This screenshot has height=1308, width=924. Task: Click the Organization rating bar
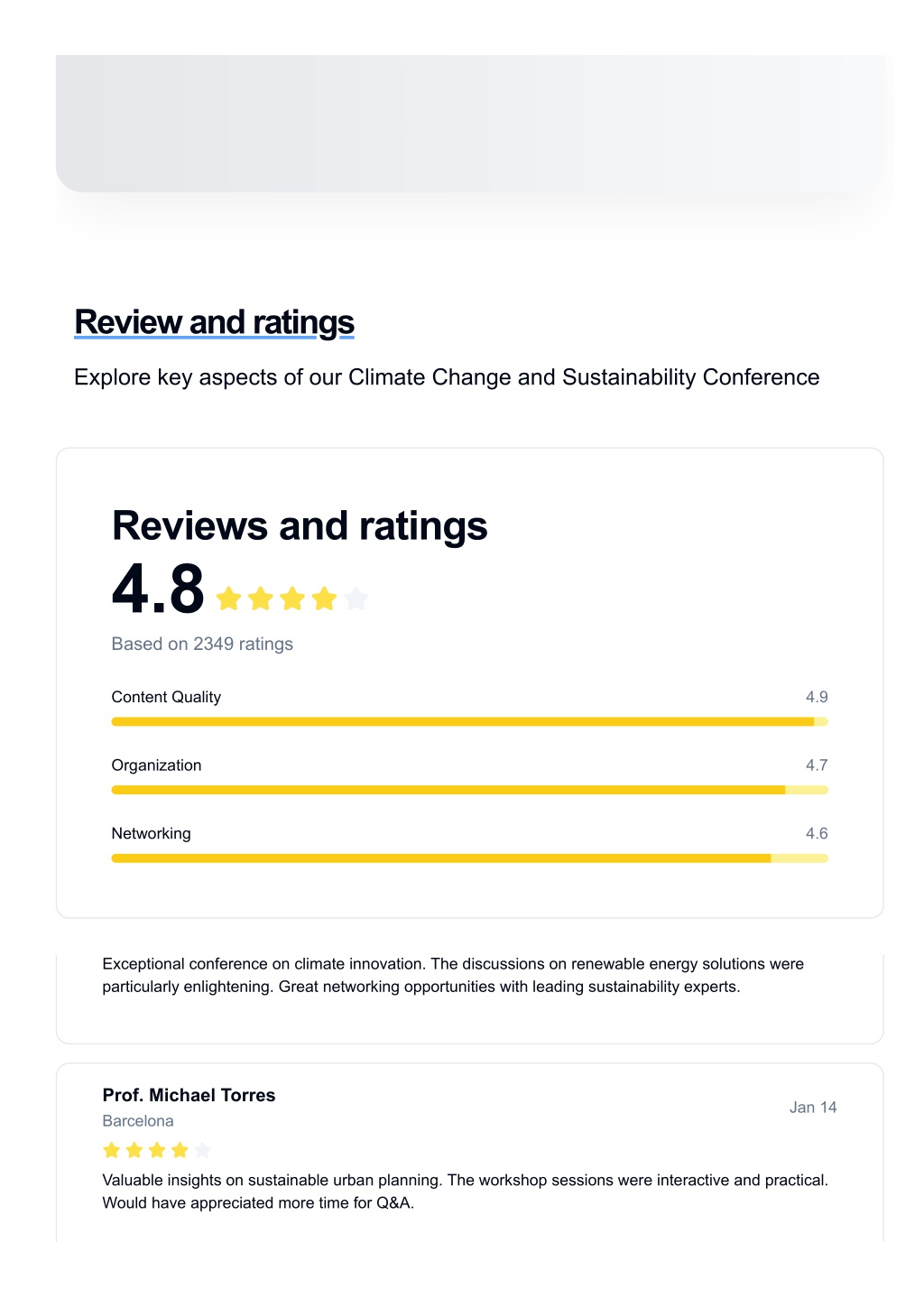469,790
